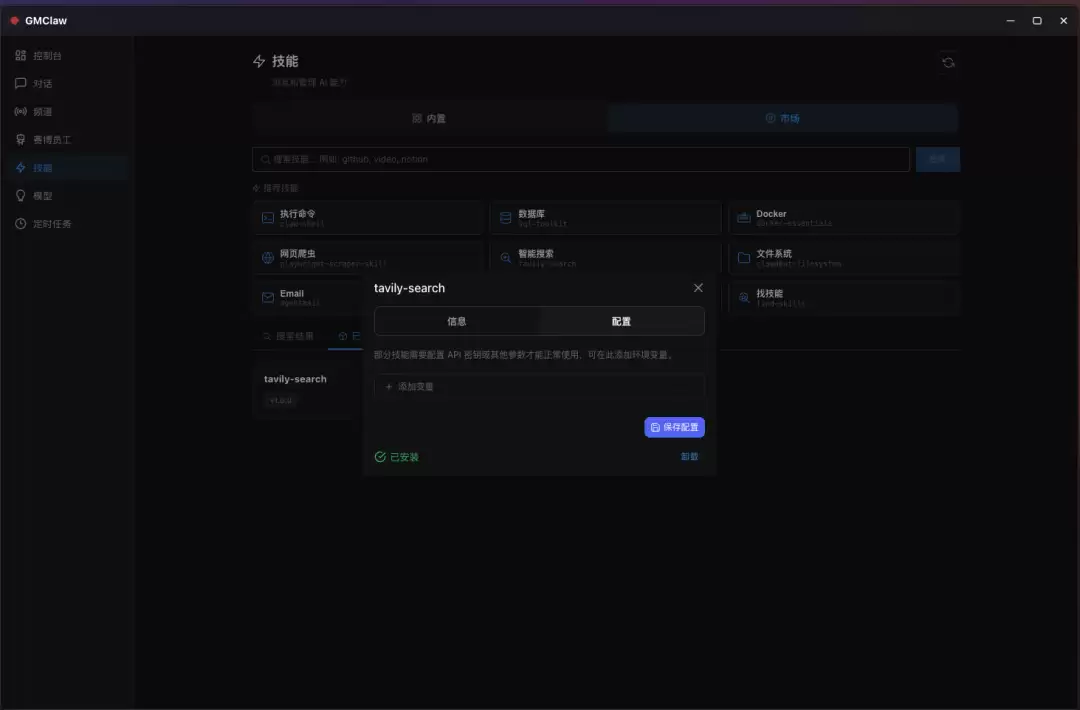This screenshot has height=710, width=1080.
Task: Open the 对话 chat panel from sidebar
Action: point(41,83)
